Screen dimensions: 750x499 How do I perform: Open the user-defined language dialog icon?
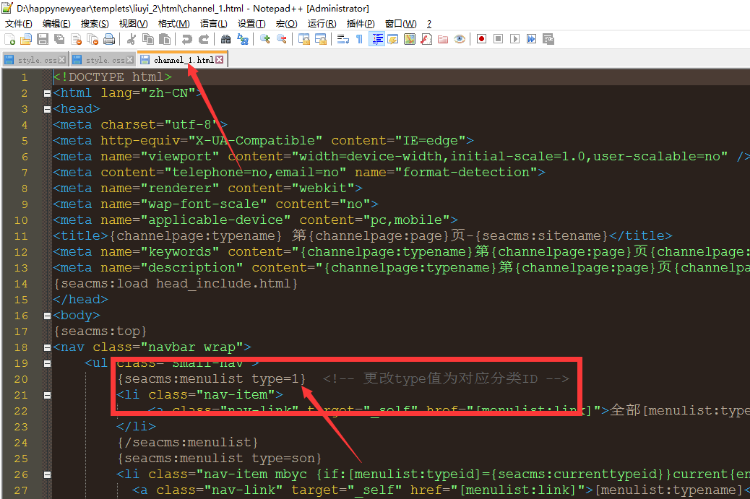pyautogui.click(x=393, y=39)
